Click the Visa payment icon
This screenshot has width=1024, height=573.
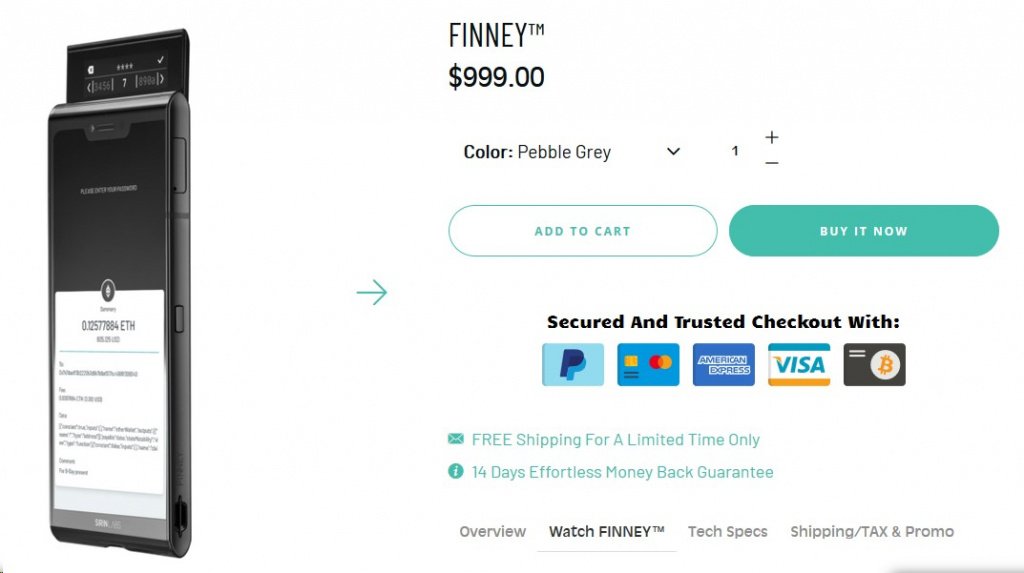click(799, 365)
